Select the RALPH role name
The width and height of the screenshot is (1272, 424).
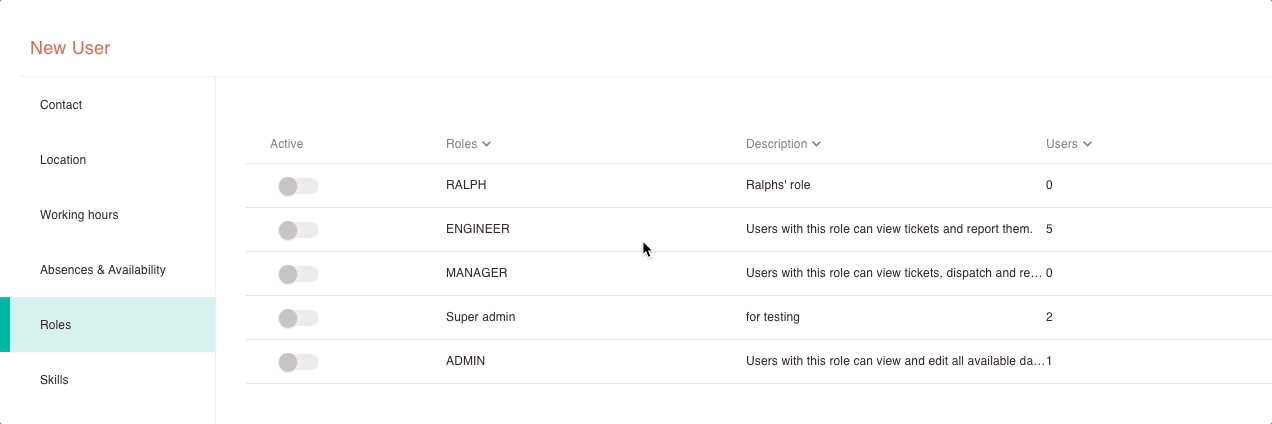[x=466, y=185]
